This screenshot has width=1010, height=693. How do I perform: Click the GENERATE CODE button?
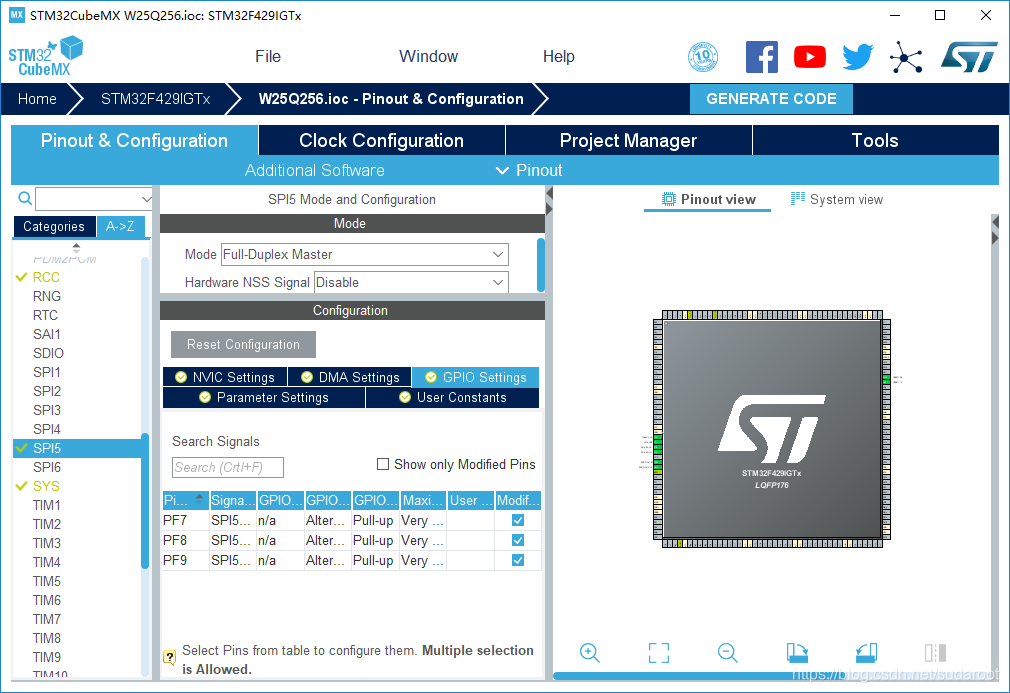(x=771, y=99)
